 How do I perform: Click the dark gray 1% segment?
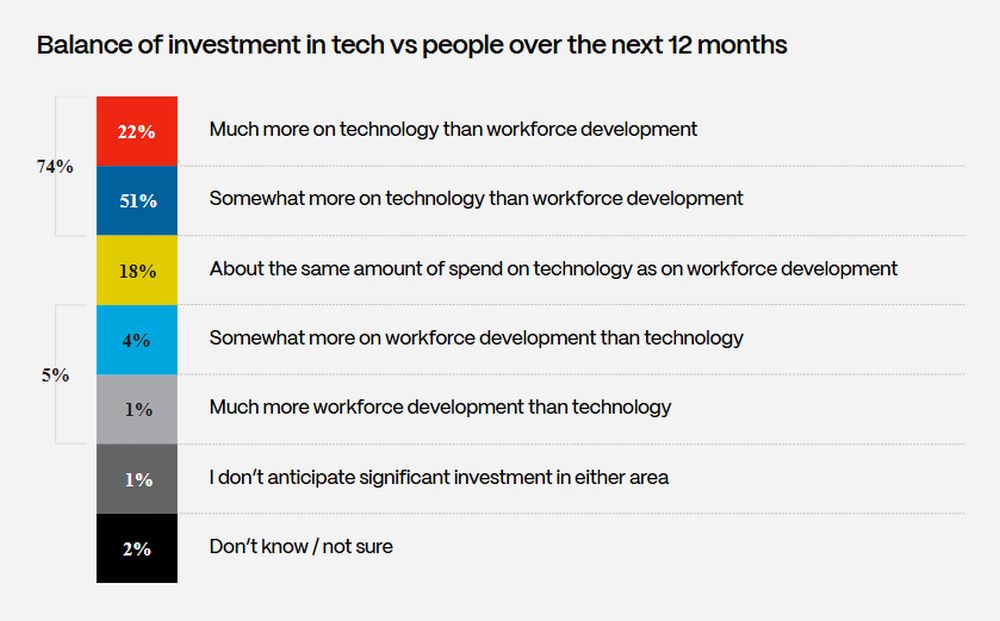[x=136, y=479]
